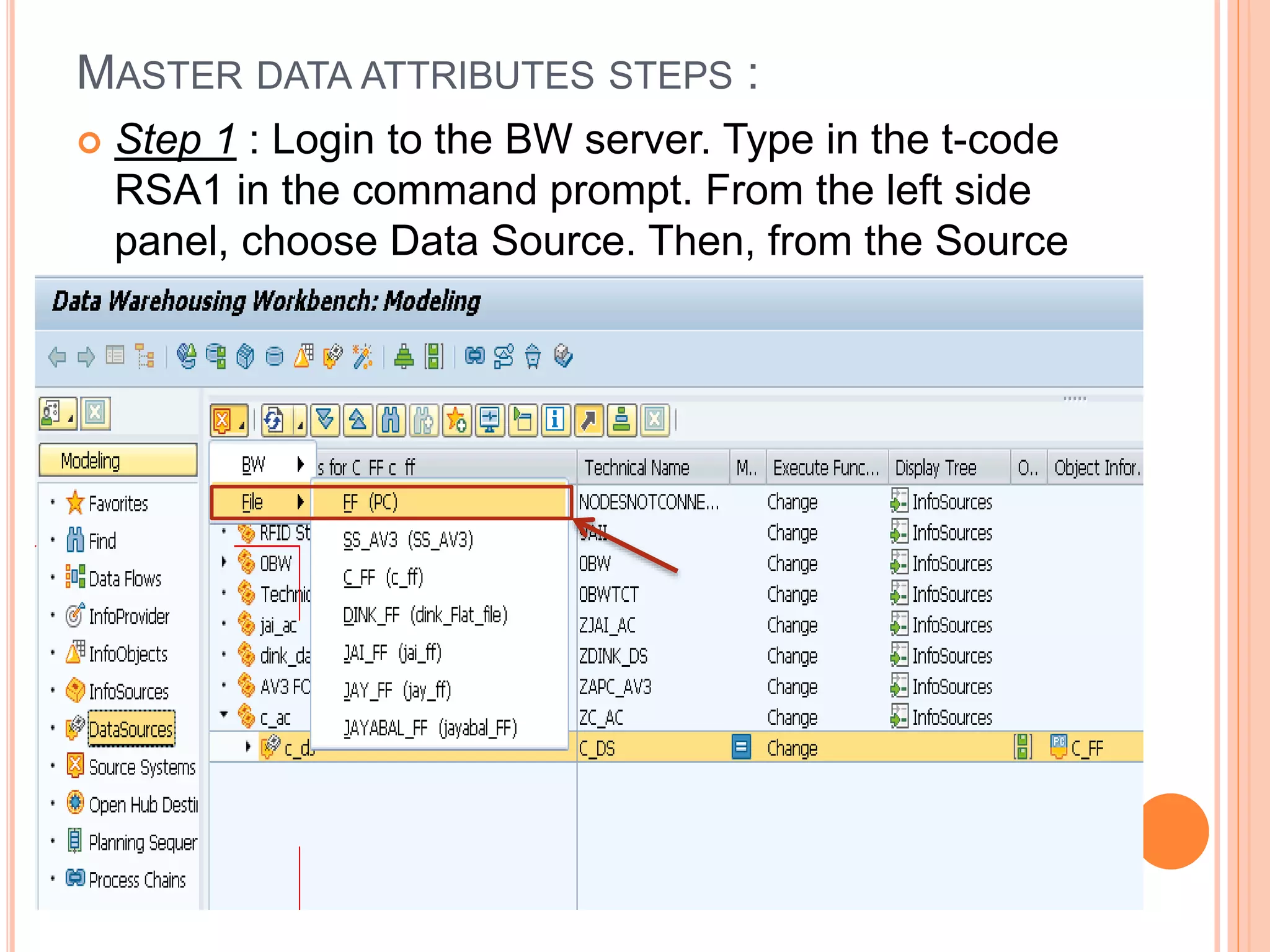Click the green Back arrow in the application toolbar

click(57, 357)
